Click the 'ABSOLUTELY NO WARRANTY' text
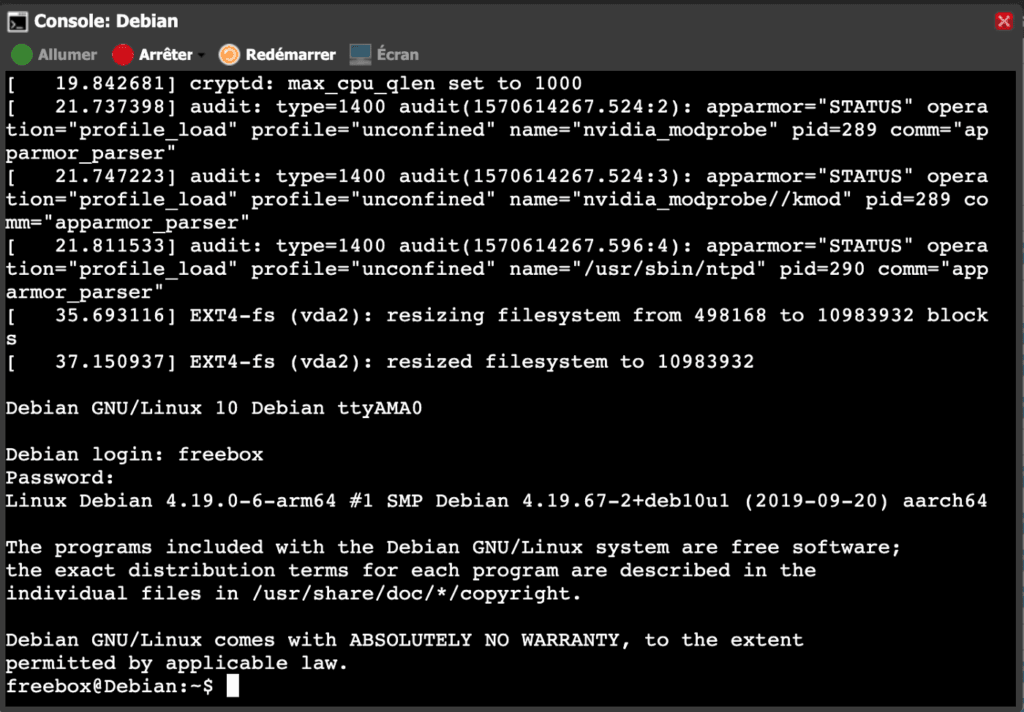 [484, 640]
